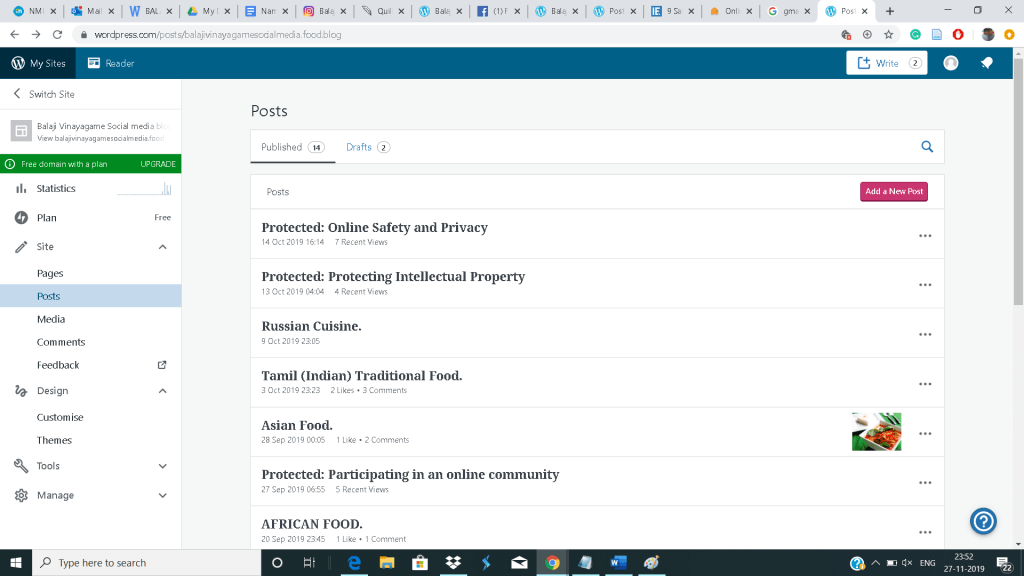Open the Tamil (Indian) Traditional Food post
Image resolution: width=1024 pixels, height=576 pixels.
(361, 376)
